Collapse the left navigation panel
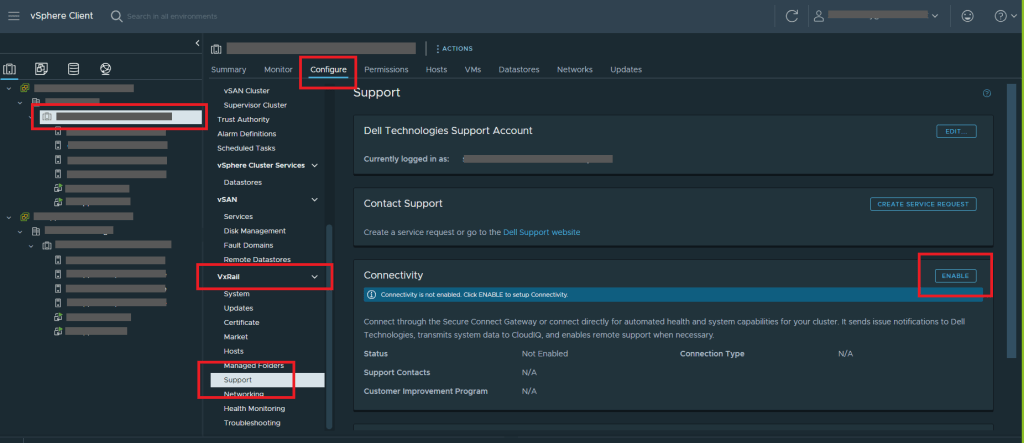The image size is (1024, 443). click(x=197, y=43)
